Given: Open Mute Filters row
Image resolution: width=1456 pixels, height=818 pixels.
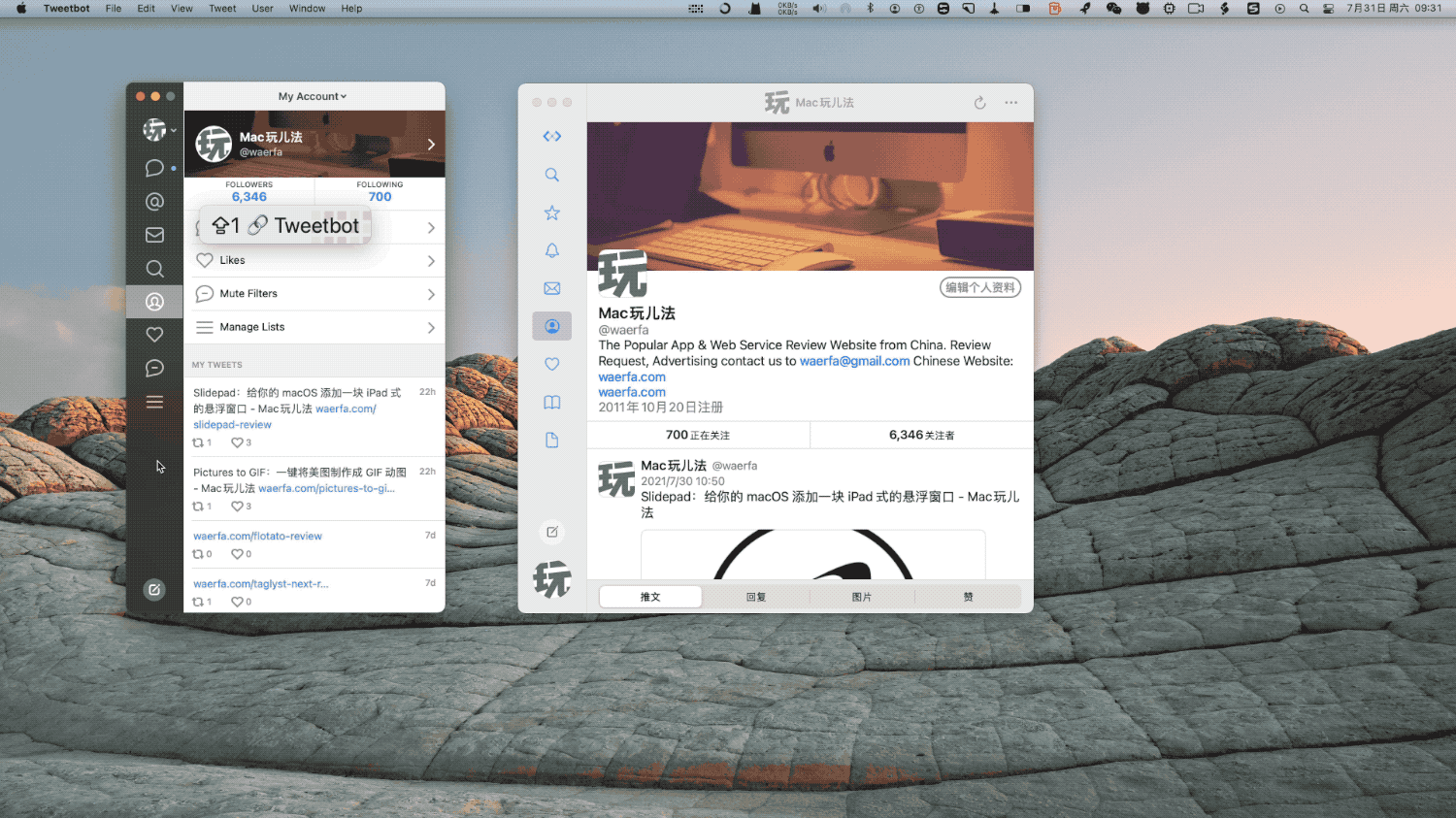Looking at the screenshot, I should pyautogui.click(x=314, y=294).
